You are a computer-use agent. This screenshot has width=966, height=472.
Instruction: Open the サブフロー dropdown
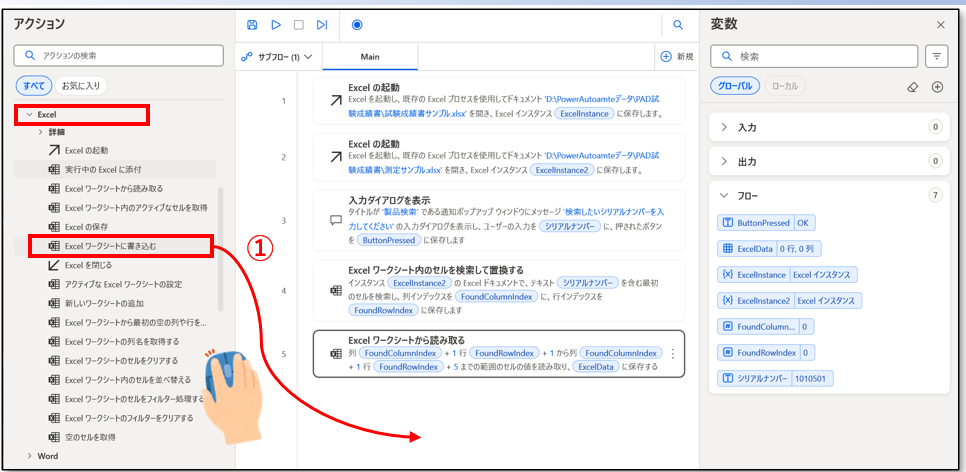(278, 56)
